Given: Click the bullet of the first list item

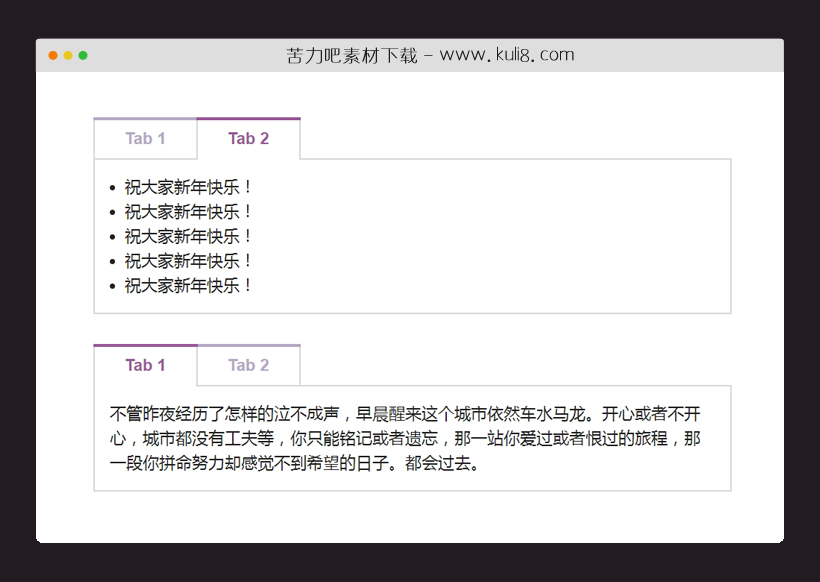Looking at the screenshot, I should click(x=111, y=187).
